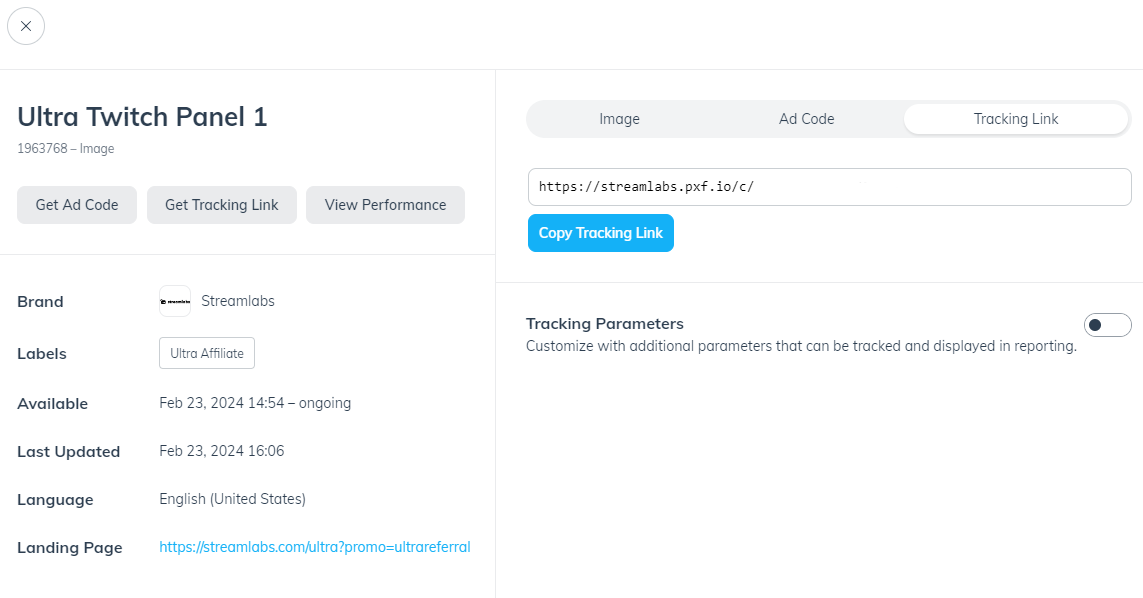
Task: Click the available date Feb 23, 2024 14:54 – ongoing
Action: [255, 403]
